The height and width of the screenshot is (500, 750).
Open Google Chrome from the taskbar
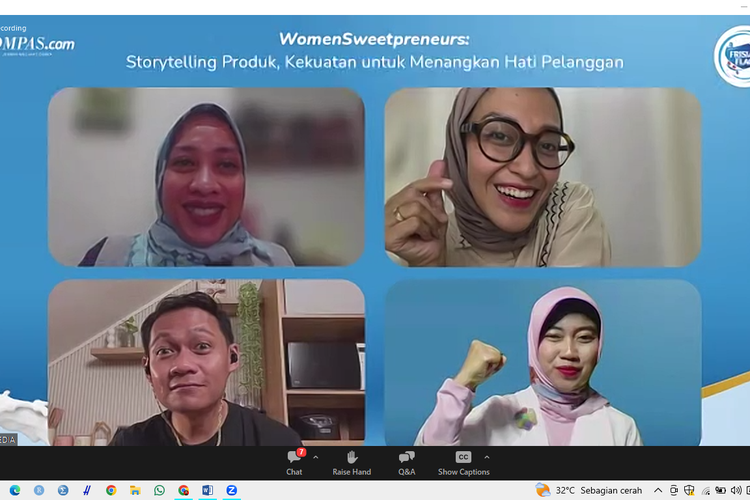(x=111, y=490)
